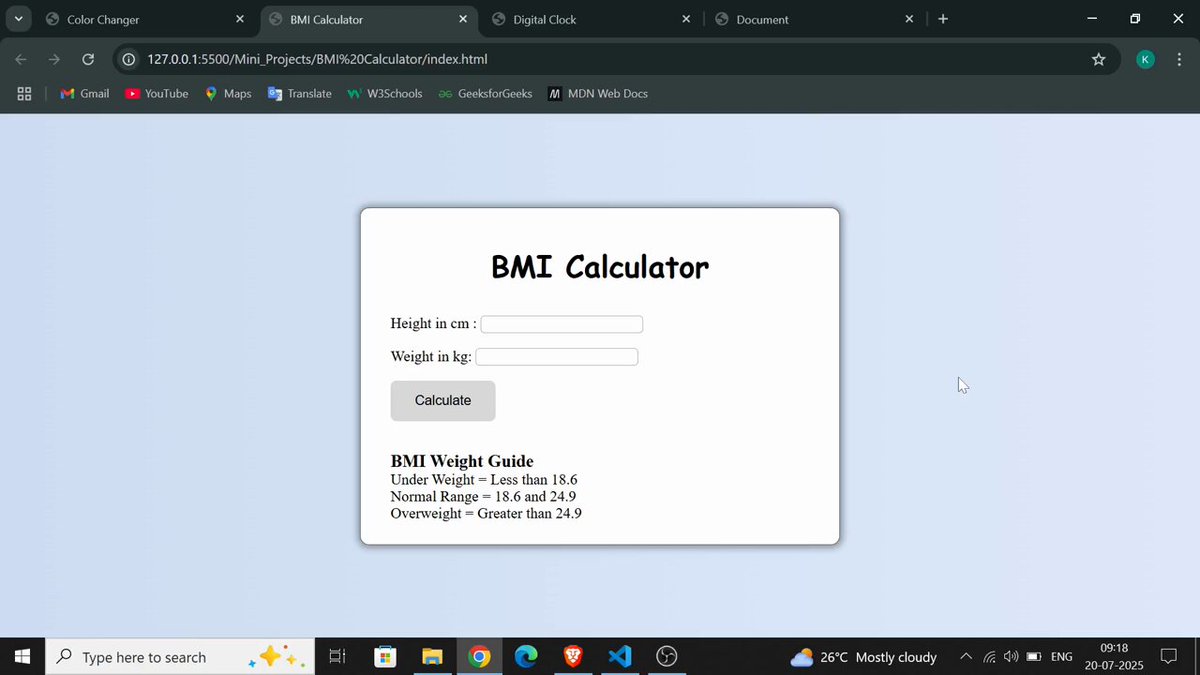Open the Translate bookmark
The height and width of the screenshot is (675, 1200).
click(x=299, y=93)
